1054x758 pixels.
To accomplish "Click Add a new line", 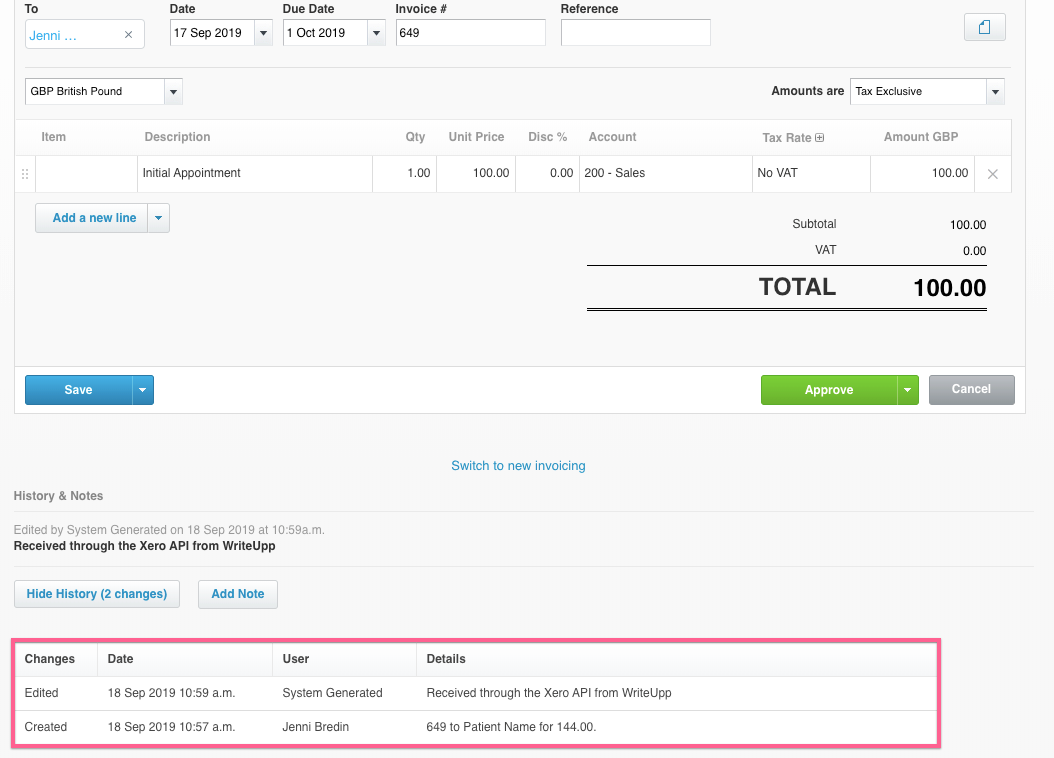I will tap(93, 218).
